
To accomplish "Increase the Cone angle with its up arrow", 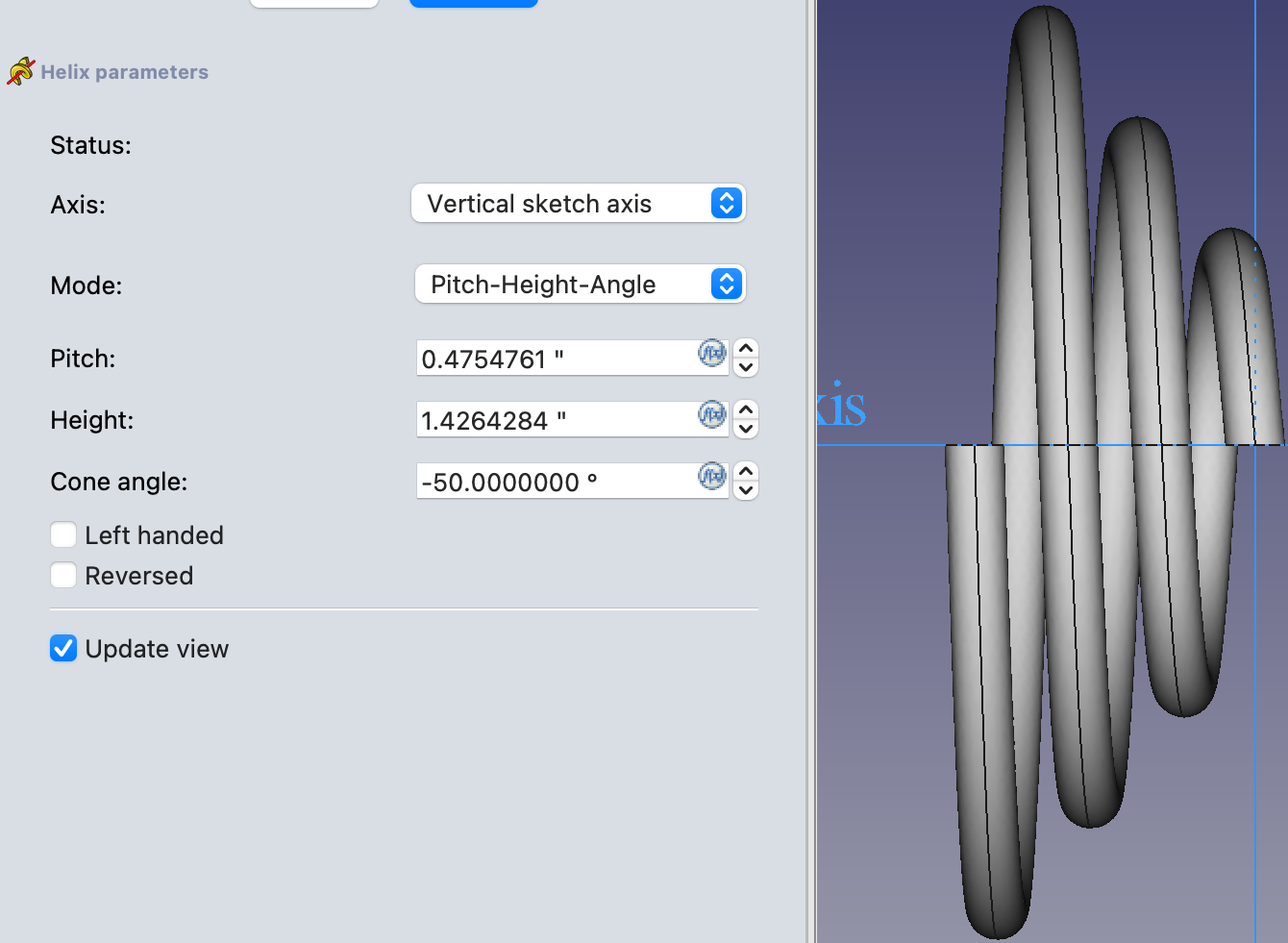I will pos(746,470).
